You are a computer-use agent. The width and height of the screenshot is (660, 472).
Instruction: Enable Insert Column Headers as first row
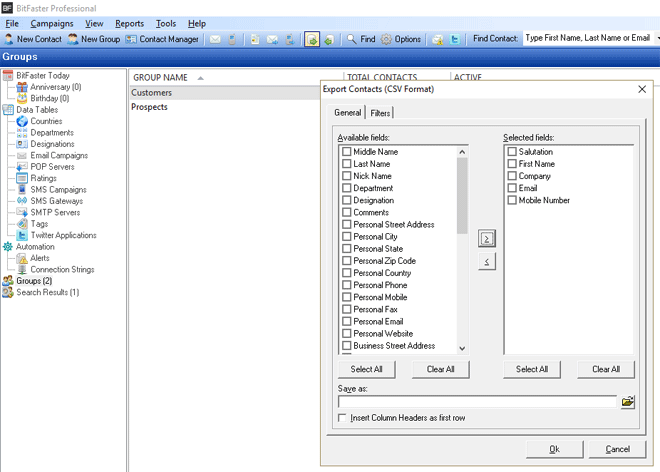pyautogui.click(x=344, y=417)
